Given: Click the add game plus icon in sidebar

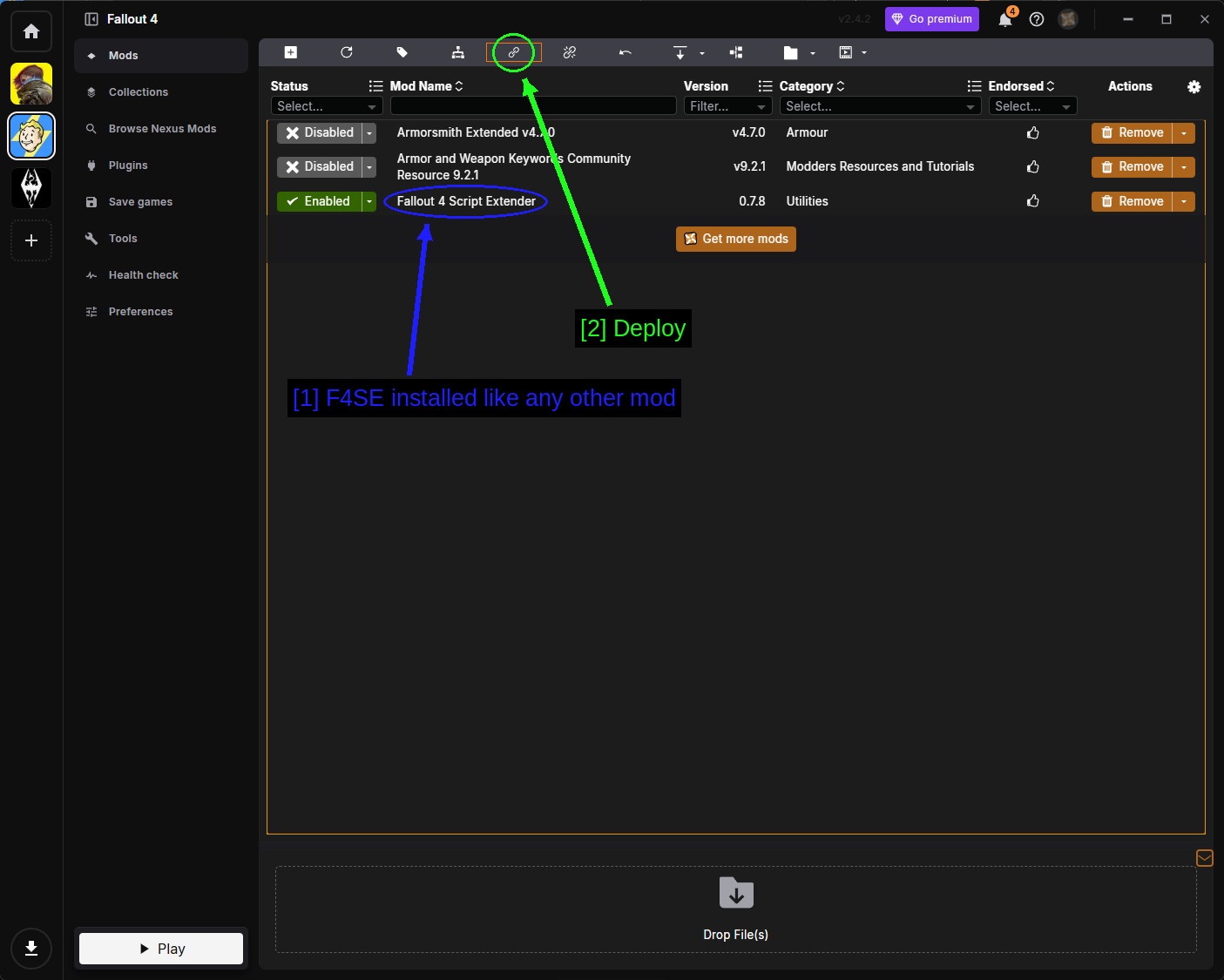Looking at the screenshot, I should [x=31, y=240].
